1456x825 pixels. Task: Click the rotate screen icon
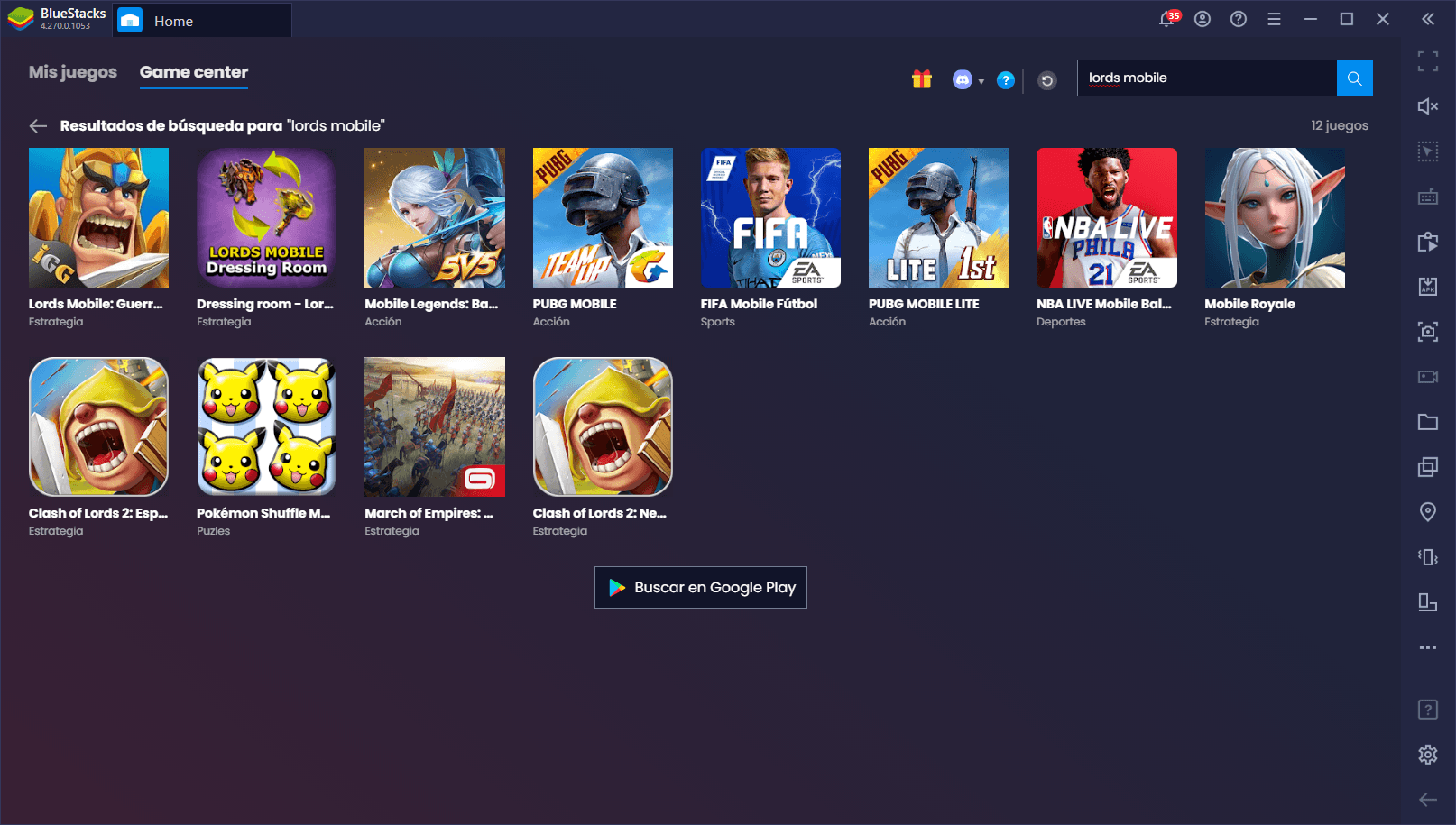1428,602
